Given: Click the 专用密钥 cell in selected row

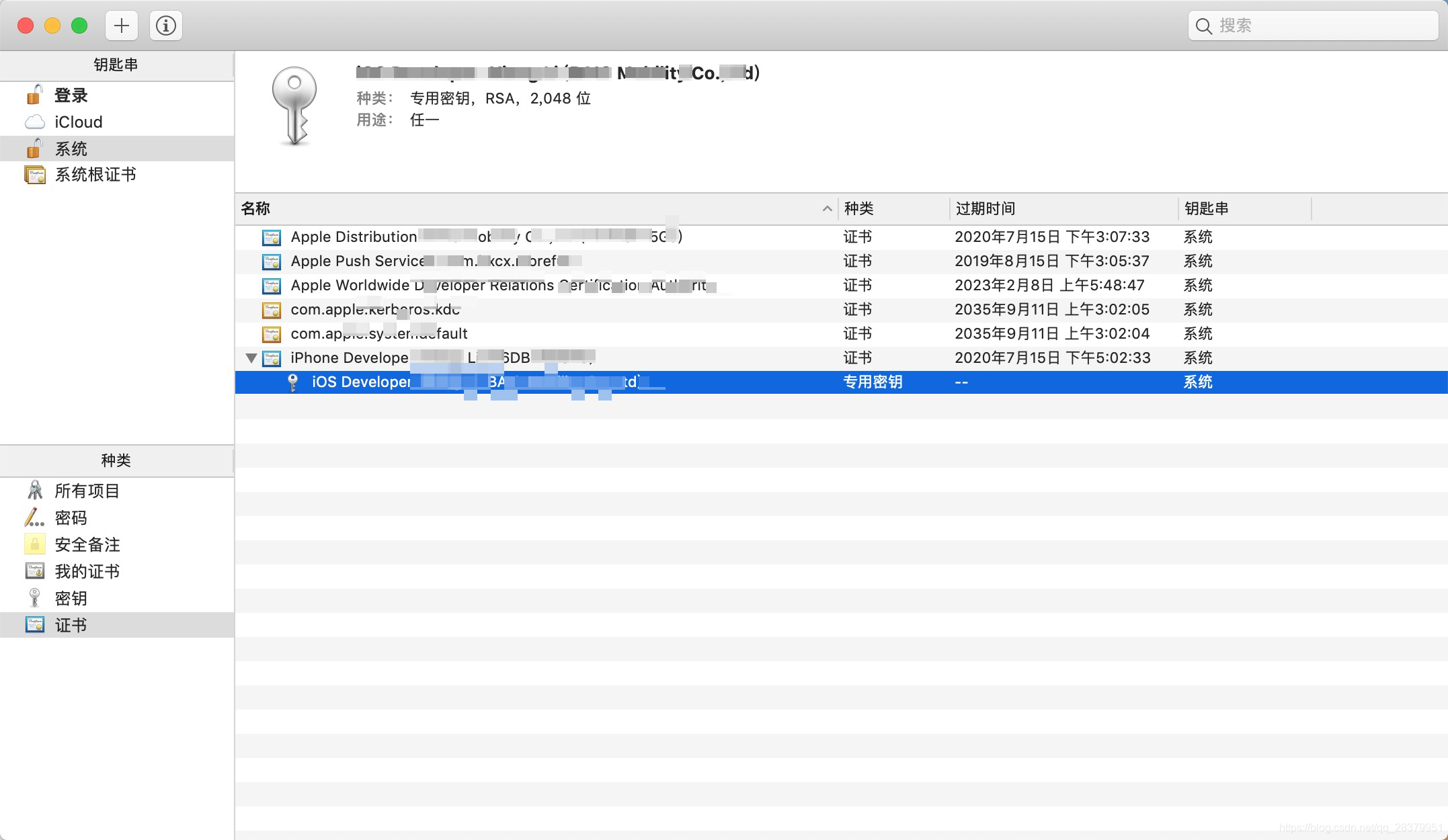Looking at the screenshot, I should (873, 382).
